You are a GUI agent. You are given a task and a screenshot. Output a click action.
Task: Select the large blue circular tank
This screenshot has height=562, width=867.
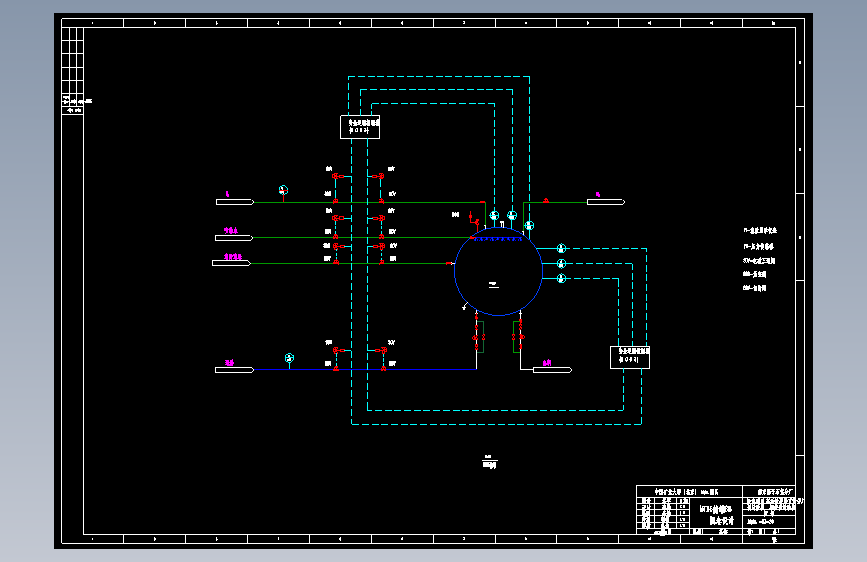[498, 272]
